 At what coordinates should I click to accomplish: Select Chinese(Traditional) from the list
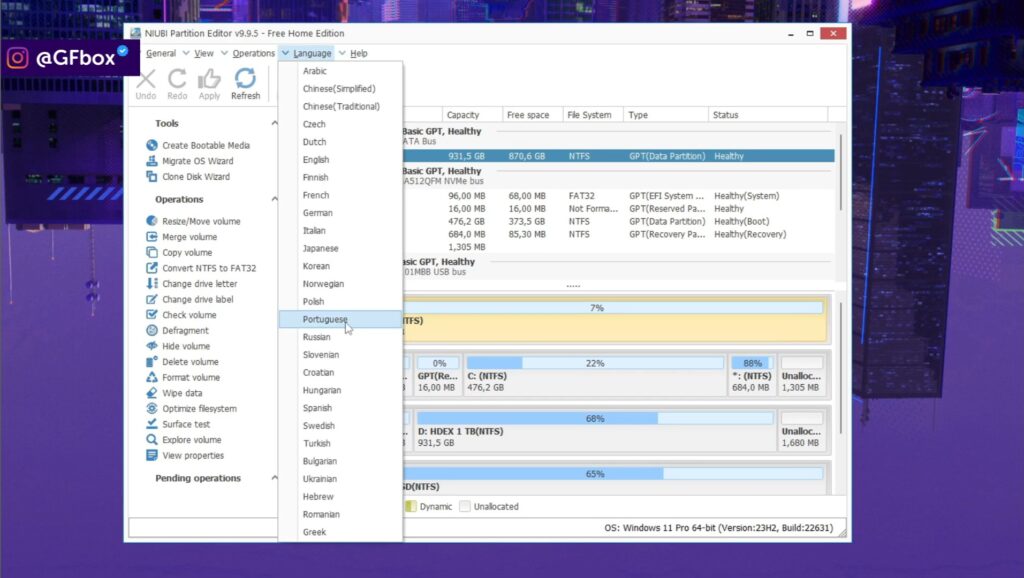[340, 106]
